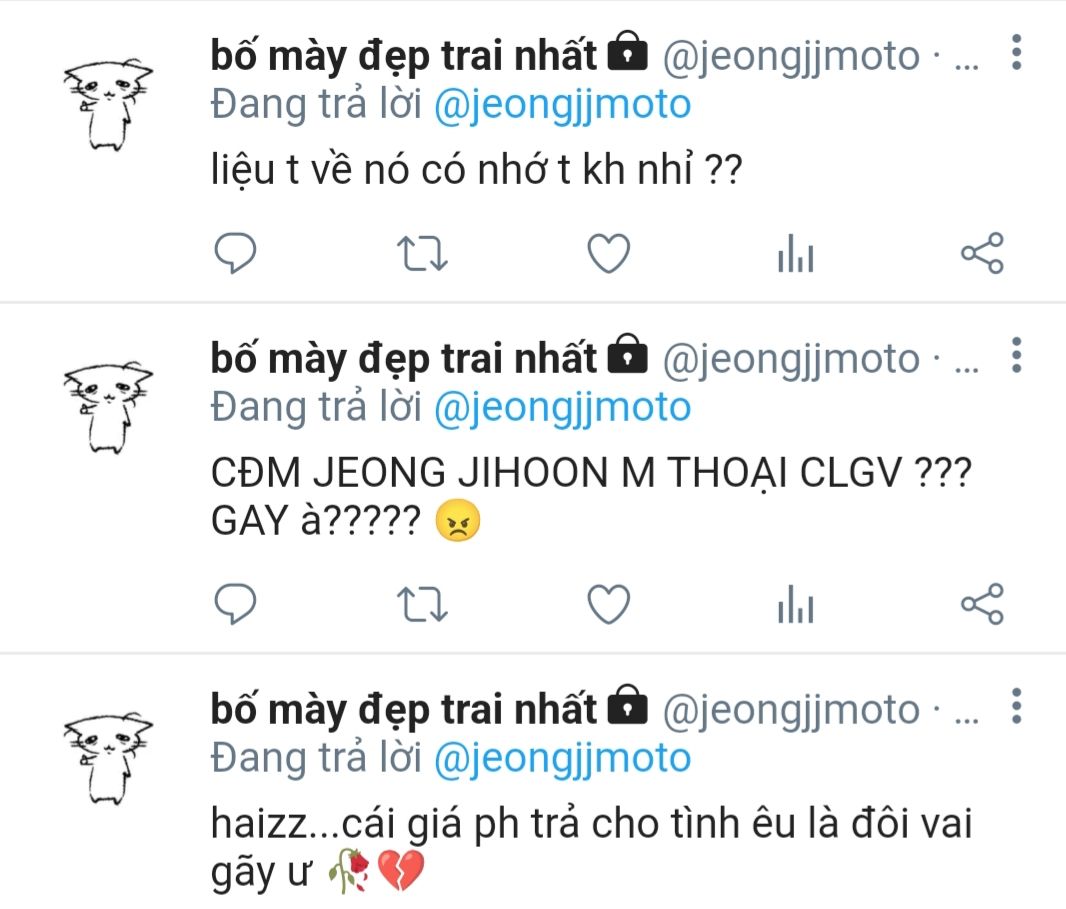Screen dimensions: 1066x909
Task: Retweet the first tweet about 'liệu t về'
Action: click(422, 254)
